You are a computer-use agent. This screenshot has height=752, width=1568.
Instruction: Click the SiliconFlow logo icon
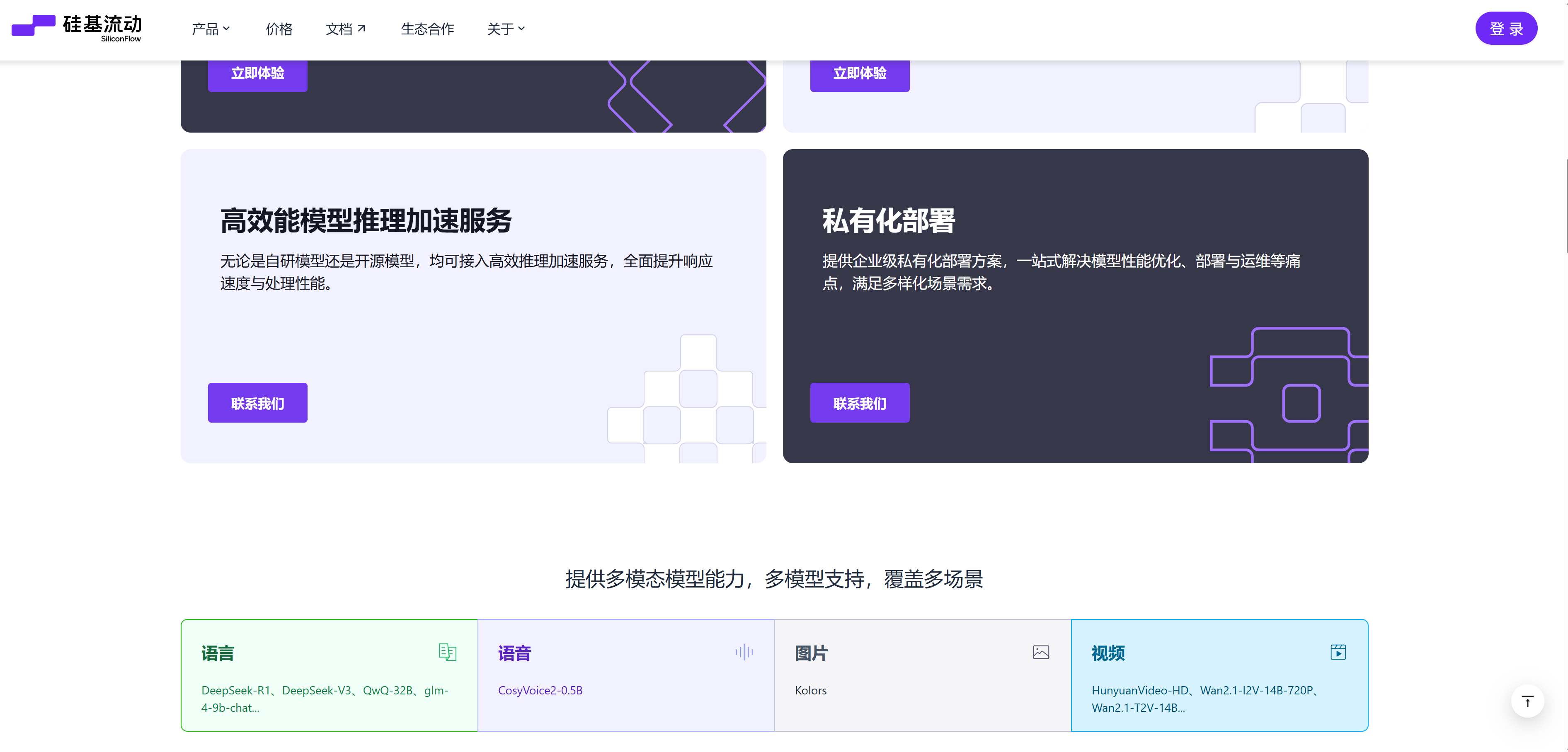point(34,26)
